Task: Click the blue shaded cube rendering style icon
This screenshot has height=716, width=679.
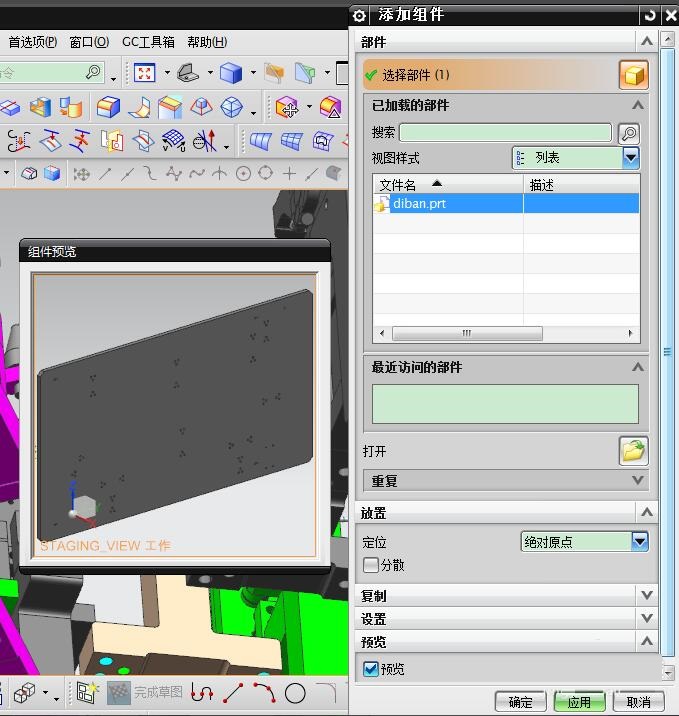Action: [231, 73]
